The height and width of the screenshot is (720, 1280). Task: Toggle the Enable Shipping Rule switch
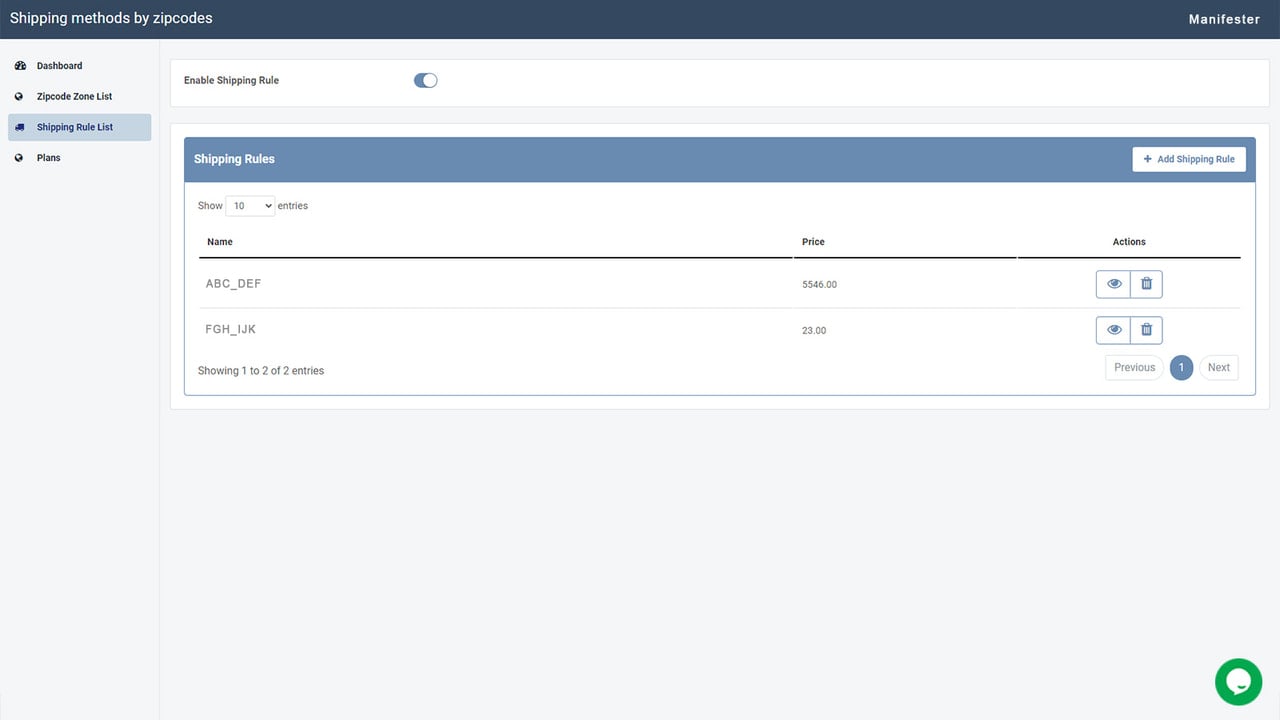click(426, 80)
